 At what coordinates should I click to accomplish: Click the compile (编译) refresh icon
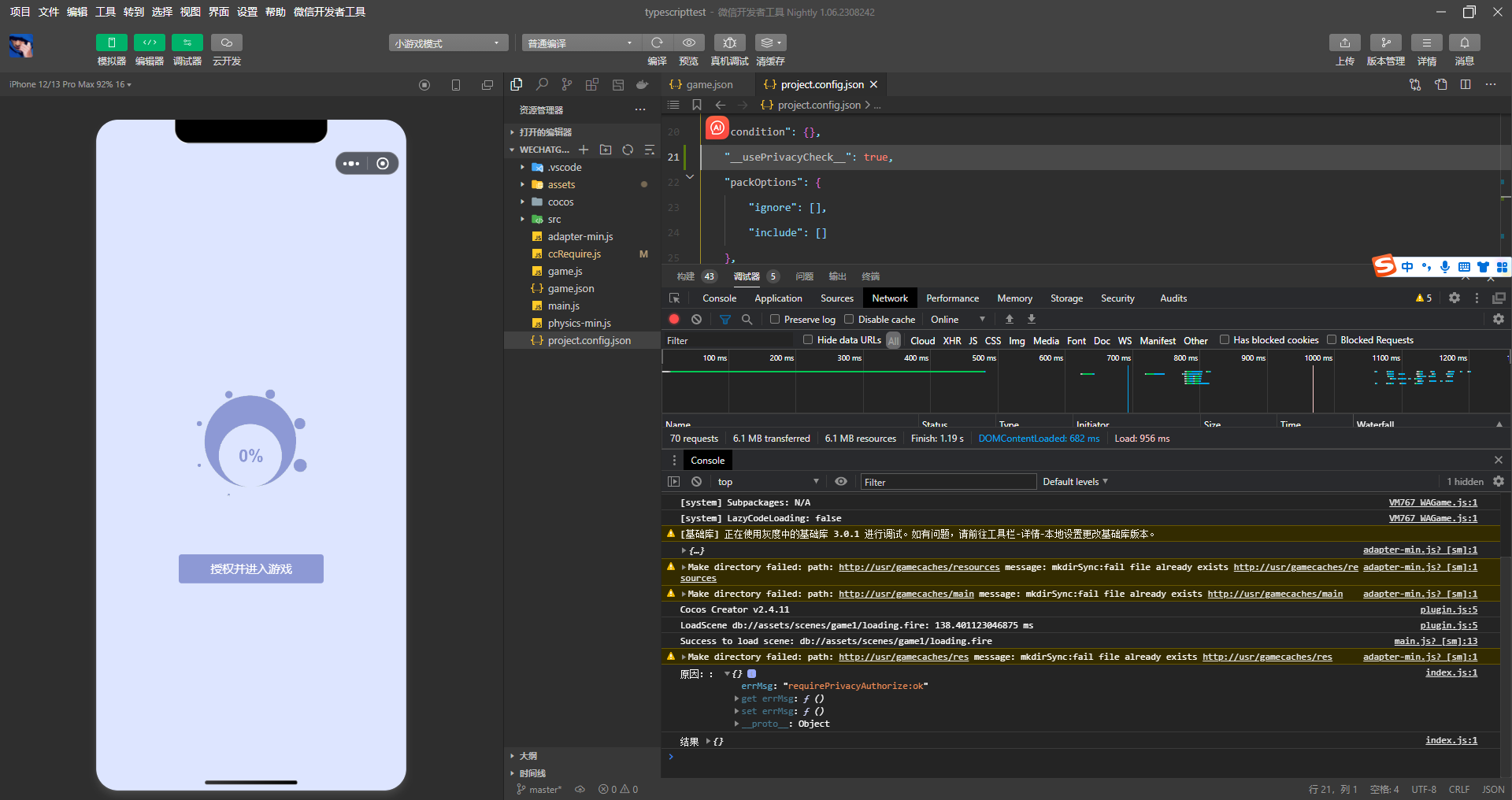(x=657, y=43)
